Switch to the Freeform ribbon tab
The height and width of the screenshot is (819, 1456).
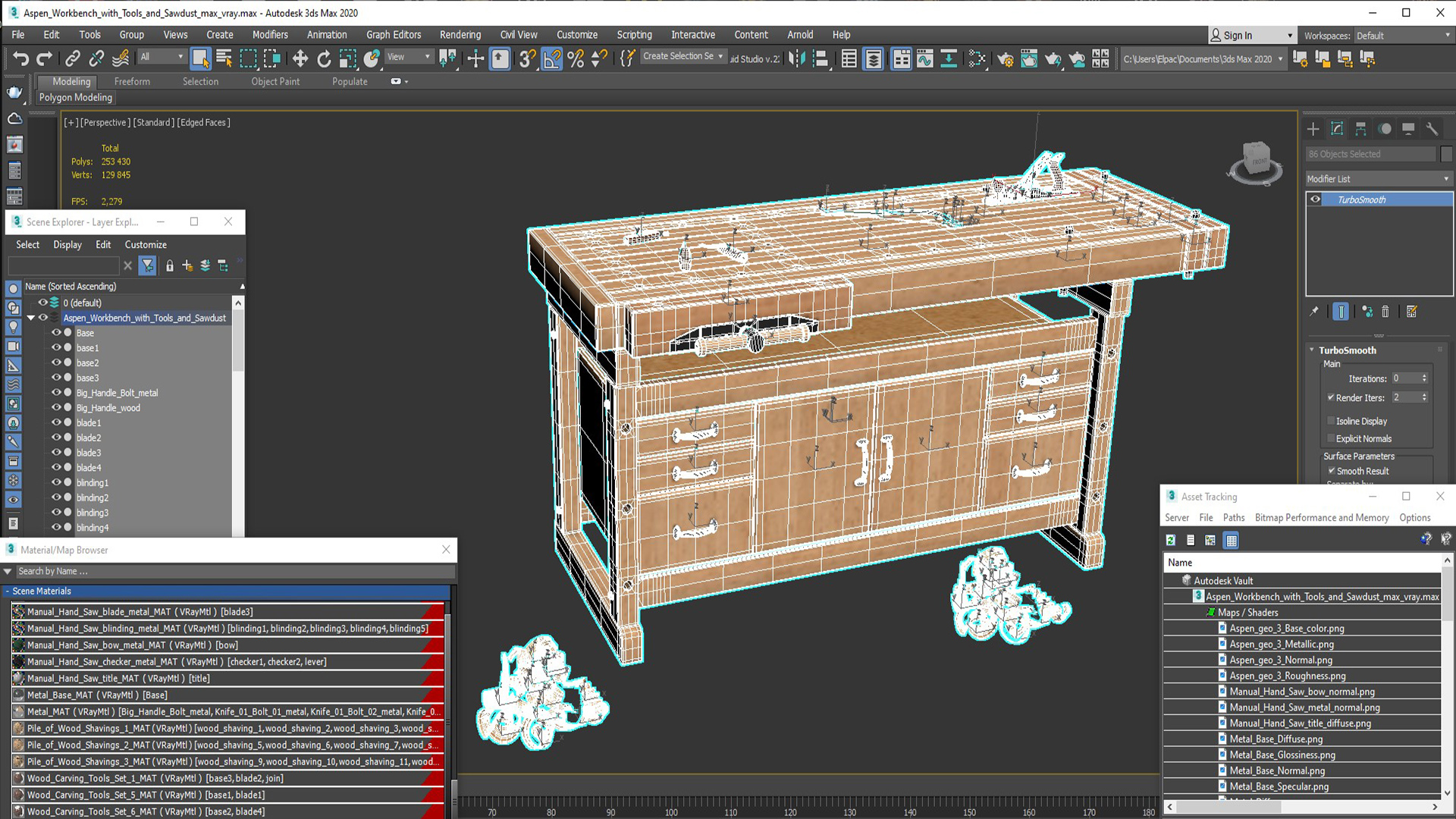132,81
